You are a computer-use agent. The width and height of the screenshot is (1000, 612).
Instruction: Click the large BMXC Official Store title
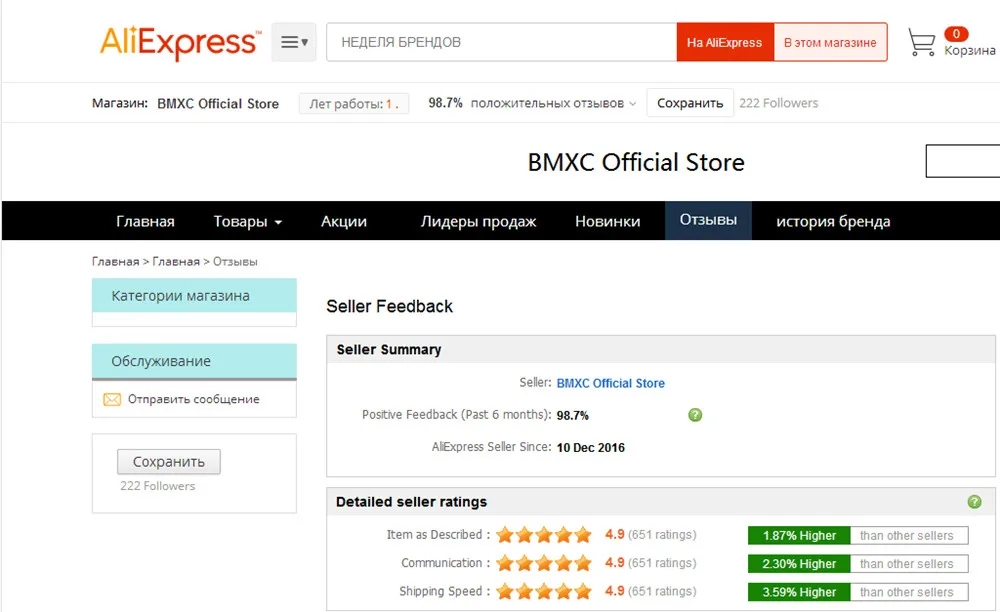[x=636, y=162]
